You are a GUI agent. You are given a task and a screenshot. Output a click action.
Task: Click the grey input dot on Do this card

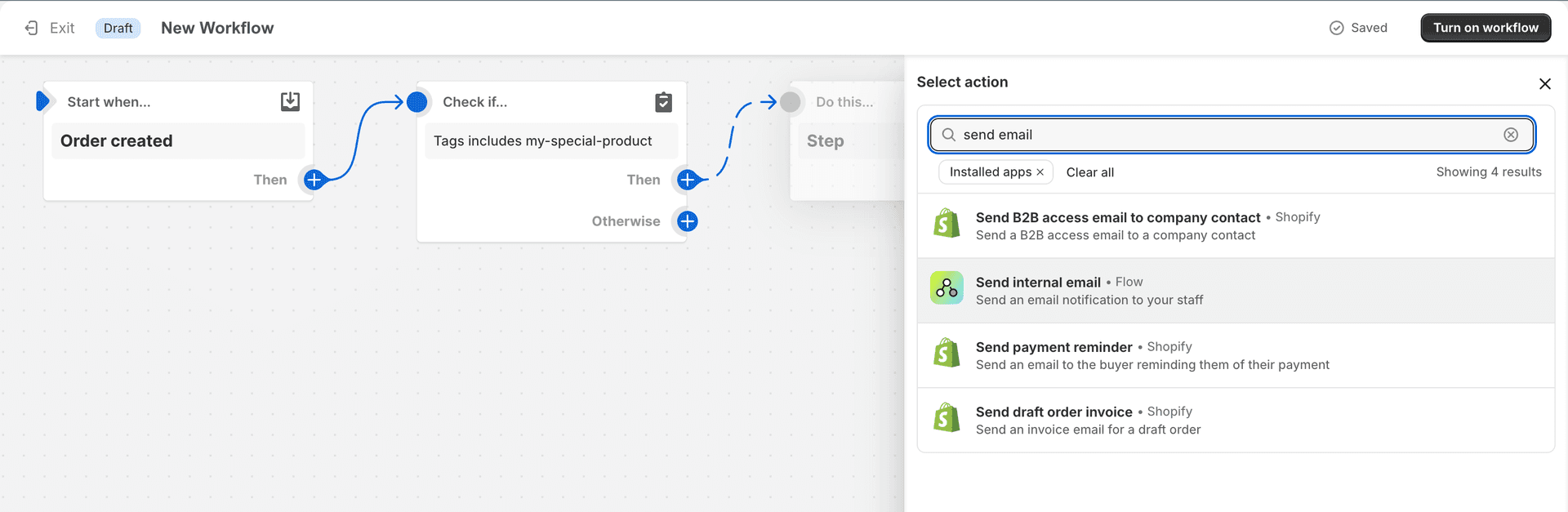pyautogui.click(x=791, y=102)
